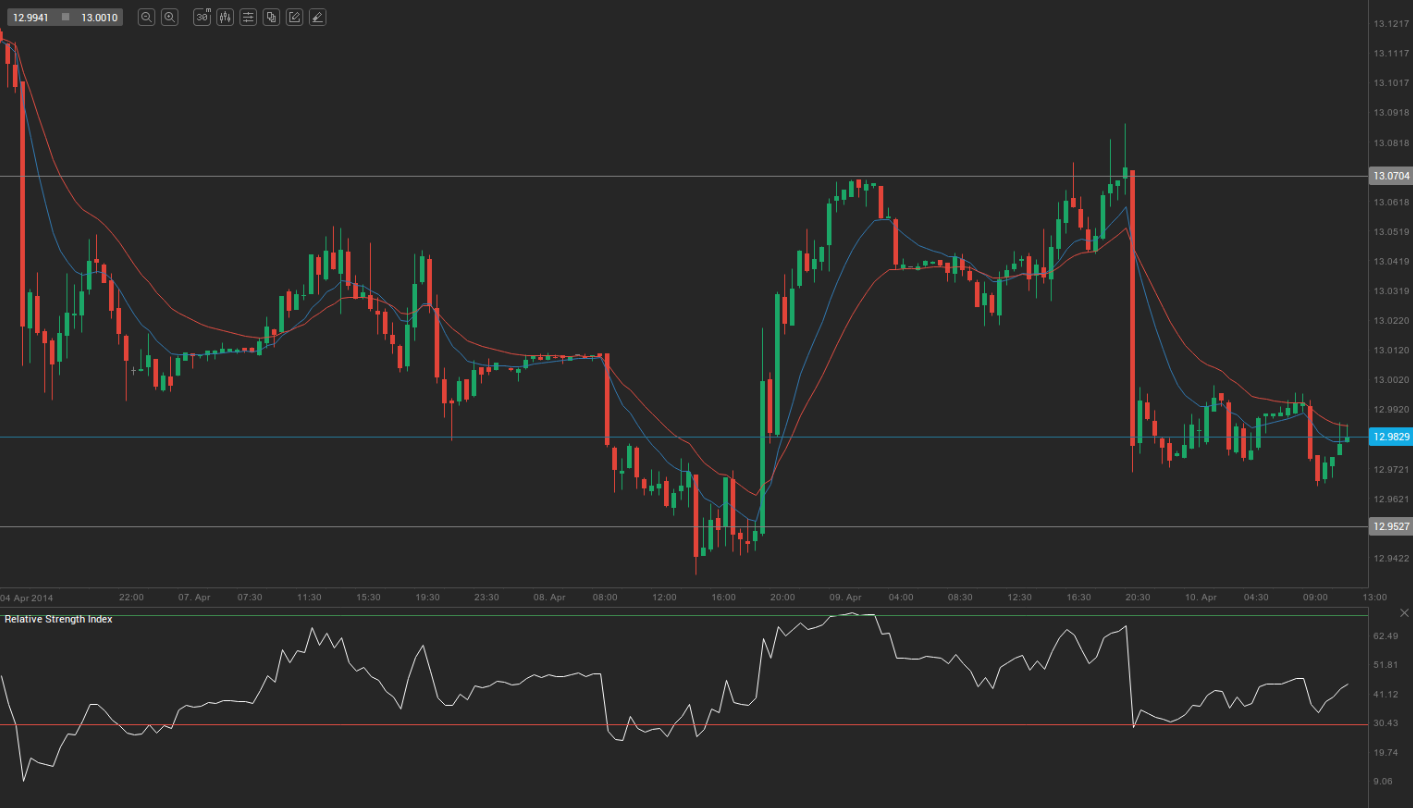Select the eraser/highlighter tool icon
Viewport: 1413px width, 808px height.
(317, 17)
